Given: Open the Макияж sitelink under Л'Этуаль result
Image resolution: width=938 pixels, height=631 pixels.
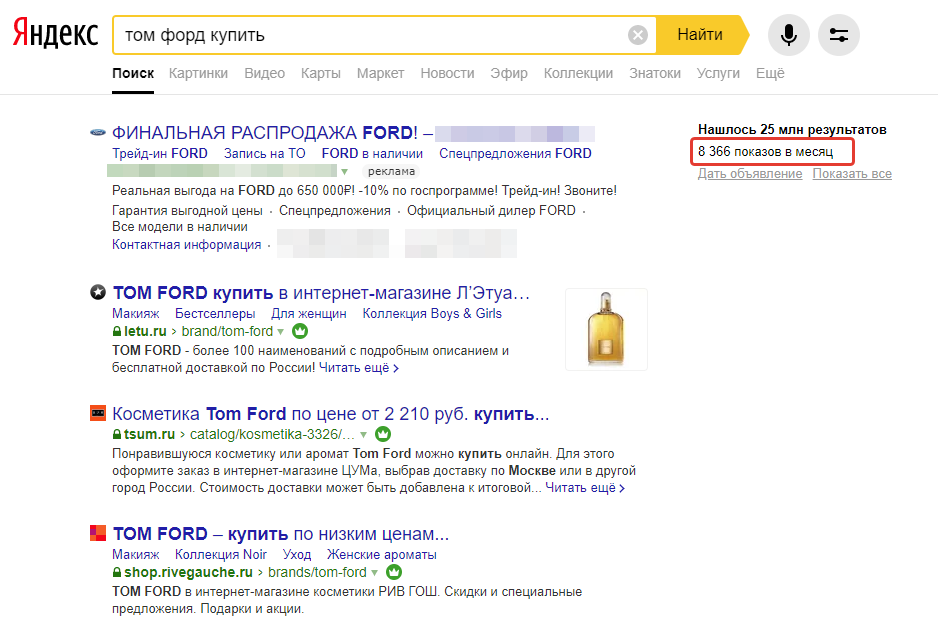Looking at the screenshot, I should [x=136, y=313].
